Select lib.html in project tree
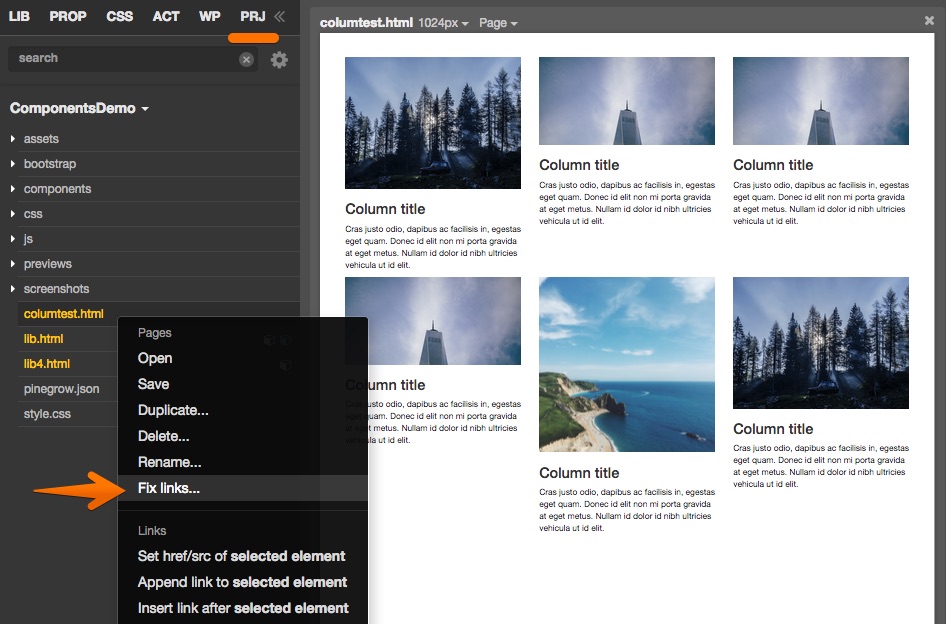946x624 pixels. coord(43,339)
